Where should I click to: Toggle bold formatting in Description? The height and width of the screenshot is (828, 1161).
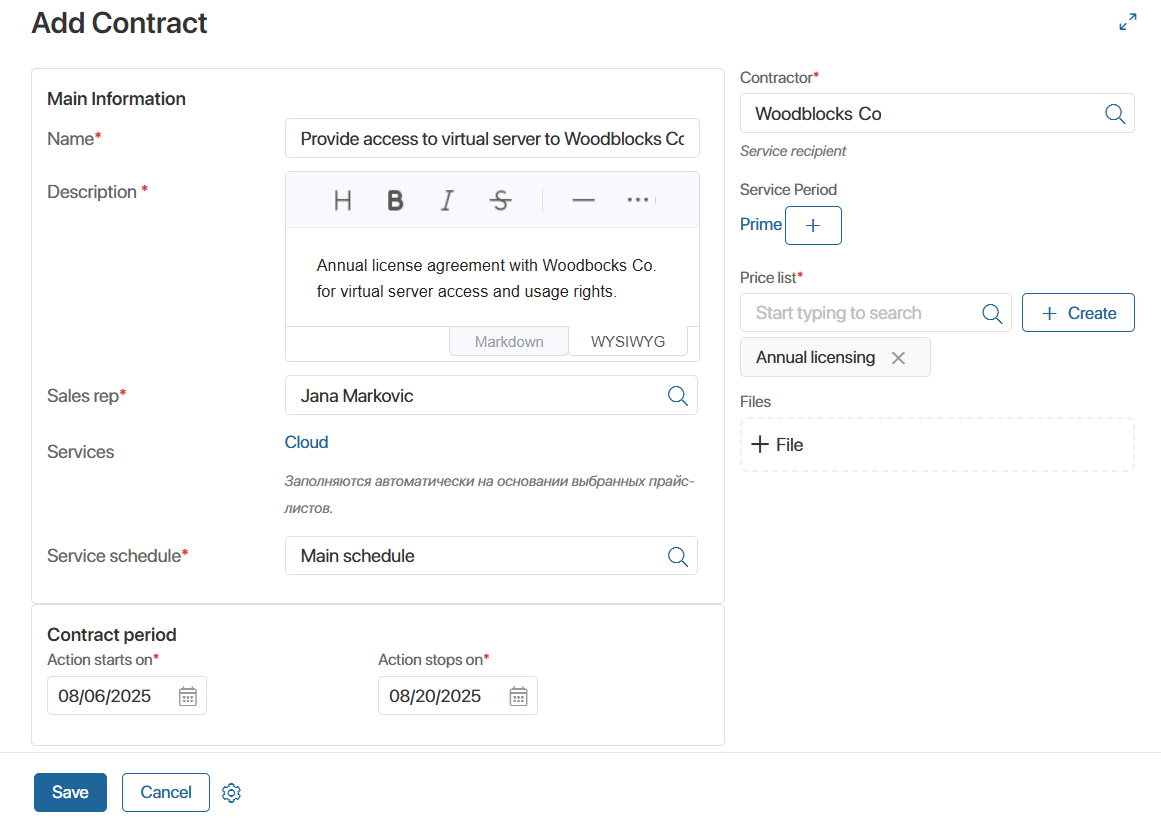[395, 200]
